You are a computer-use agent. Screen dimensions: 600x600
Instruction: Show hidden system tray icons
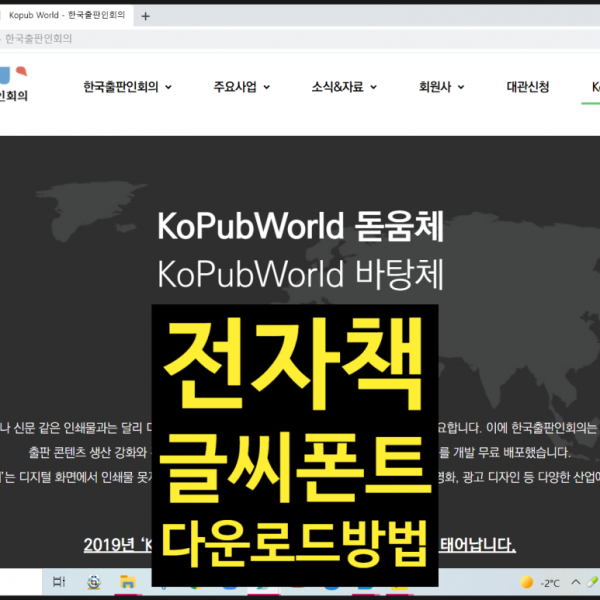[x=576, y=582]
